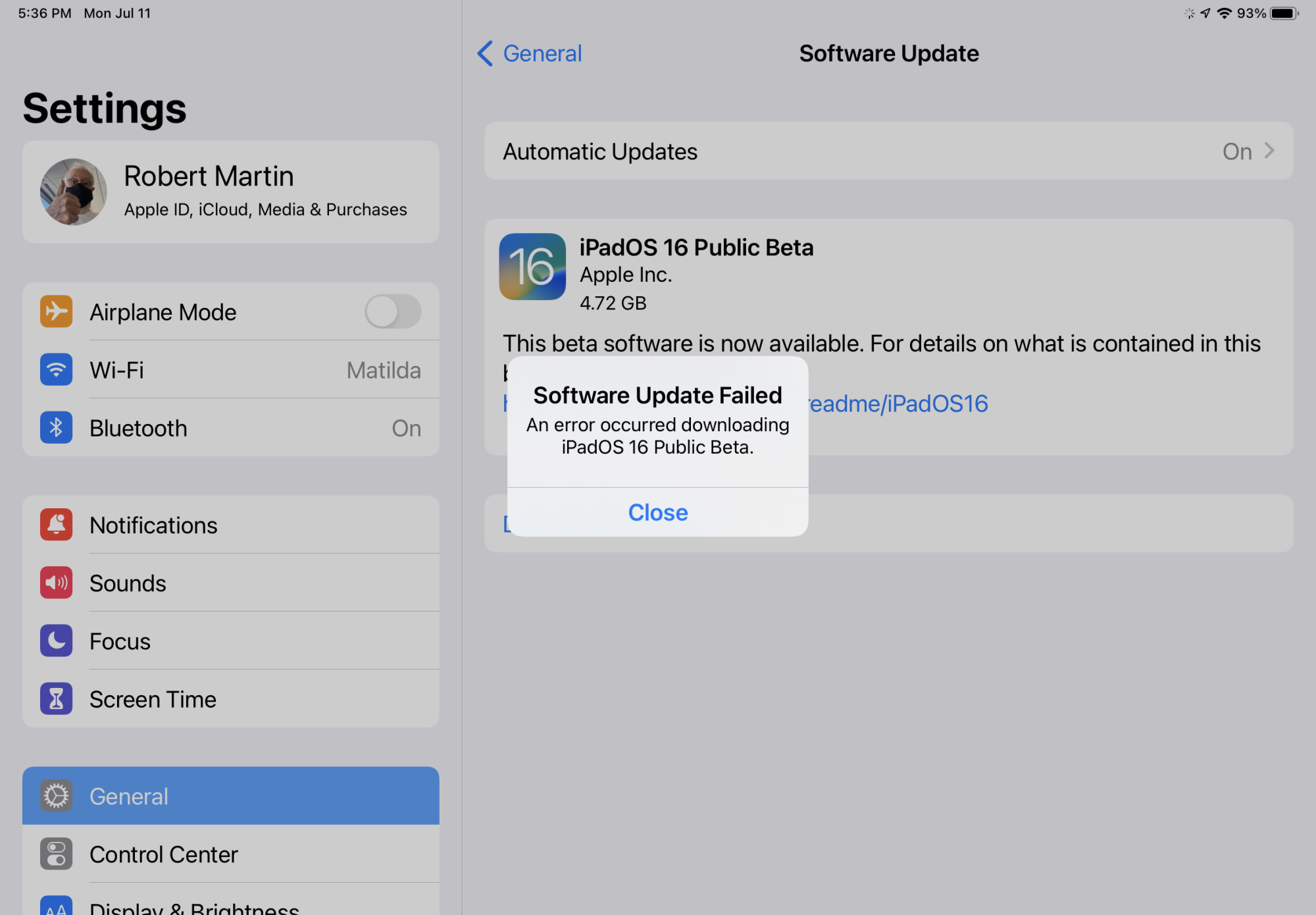Tap Robert Martin's profile photo

(73, 192)
